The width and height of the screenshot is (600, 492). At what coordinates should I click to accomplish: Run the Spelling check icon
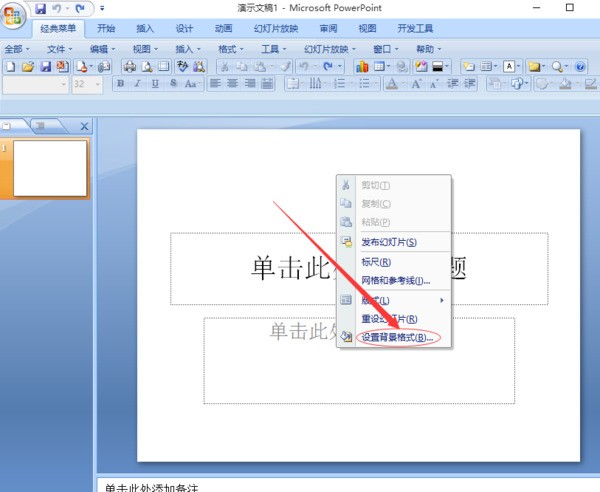coord(182,67)
